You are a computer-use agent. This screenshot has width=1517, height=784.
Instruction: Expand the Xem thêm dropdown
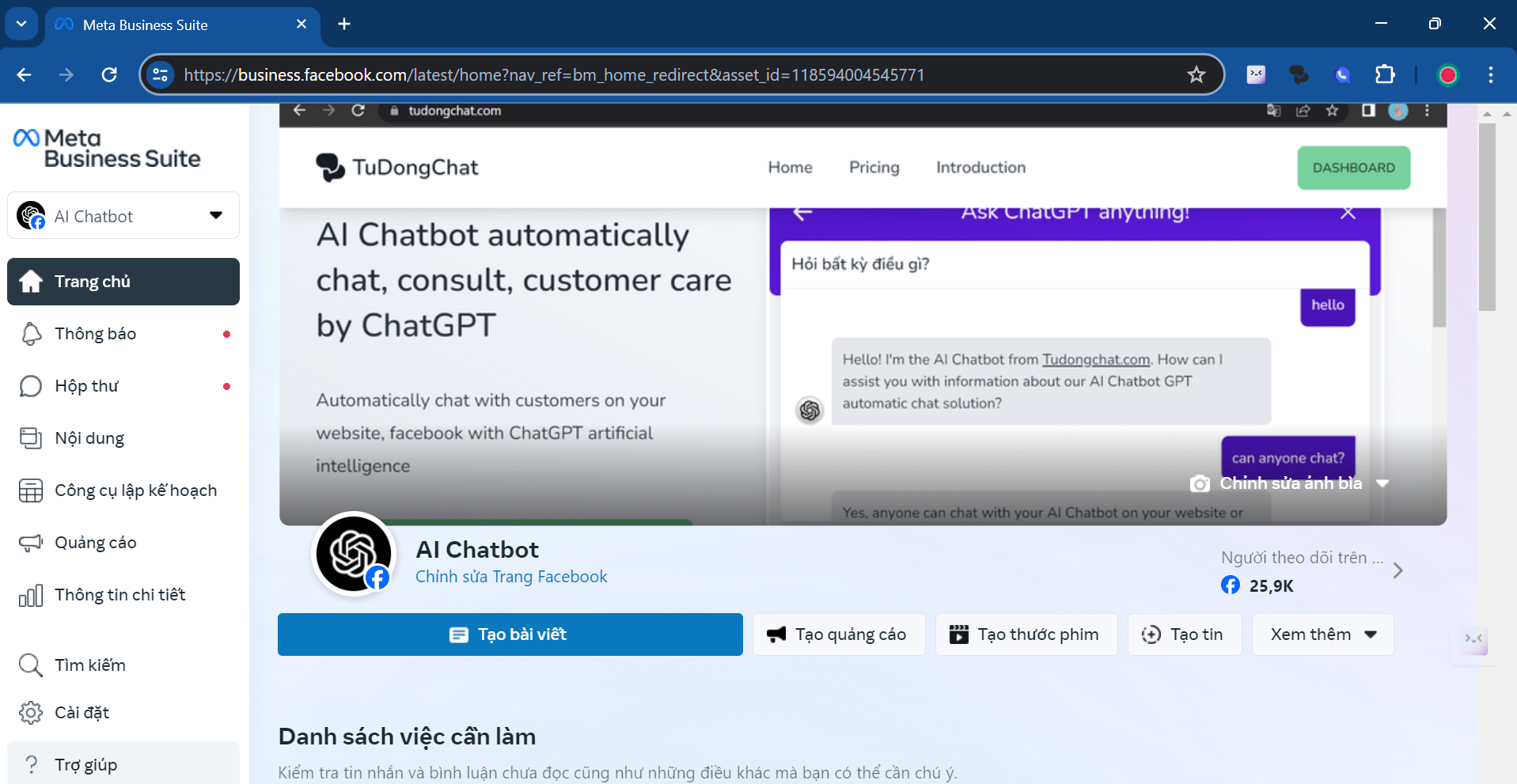click(x=1323, y=634)
